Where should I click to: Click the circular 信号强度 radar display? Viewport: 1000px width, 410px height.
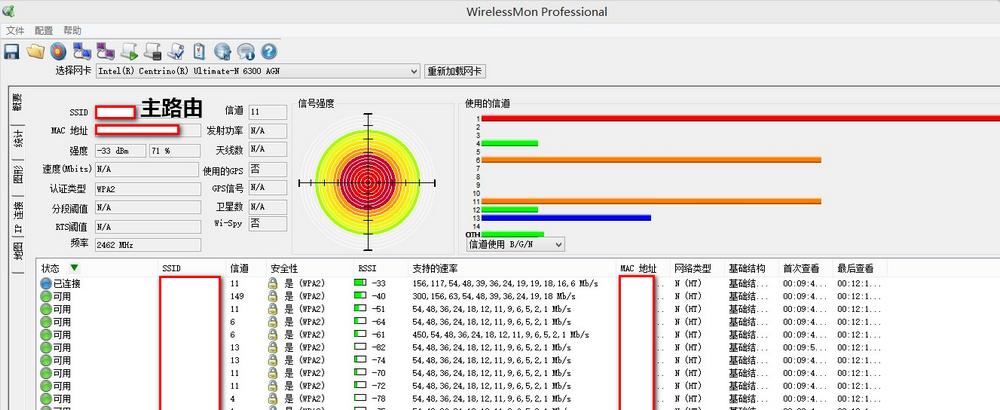pyautogui.click(x=368, y=182)
